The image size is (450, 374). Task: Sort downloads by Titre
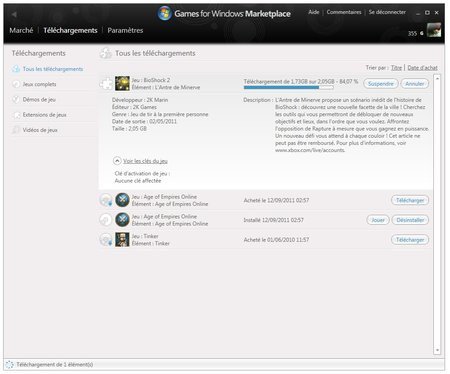(396, 68)
